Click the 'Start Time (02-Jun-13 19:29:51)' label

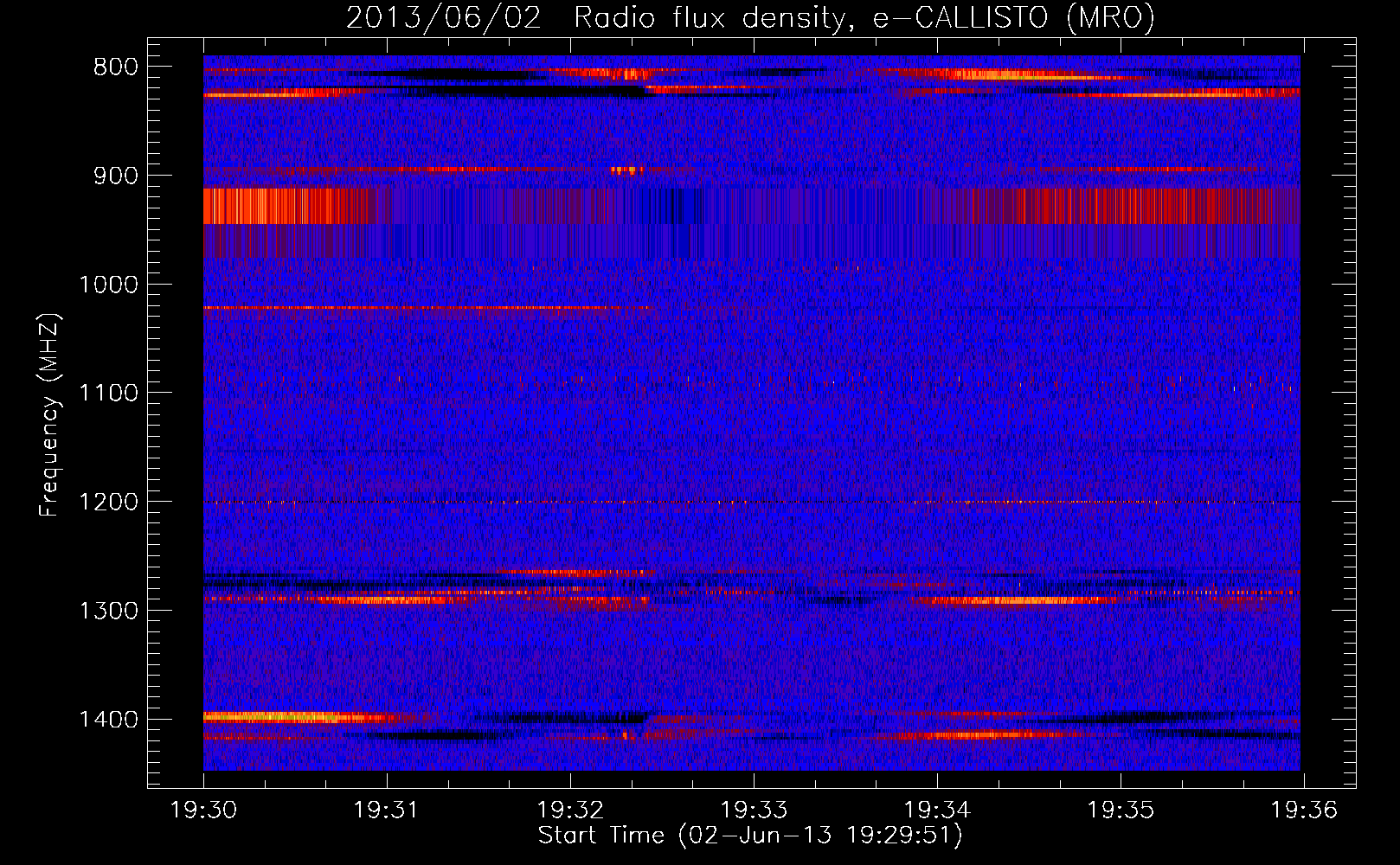[x=750, y=836]
